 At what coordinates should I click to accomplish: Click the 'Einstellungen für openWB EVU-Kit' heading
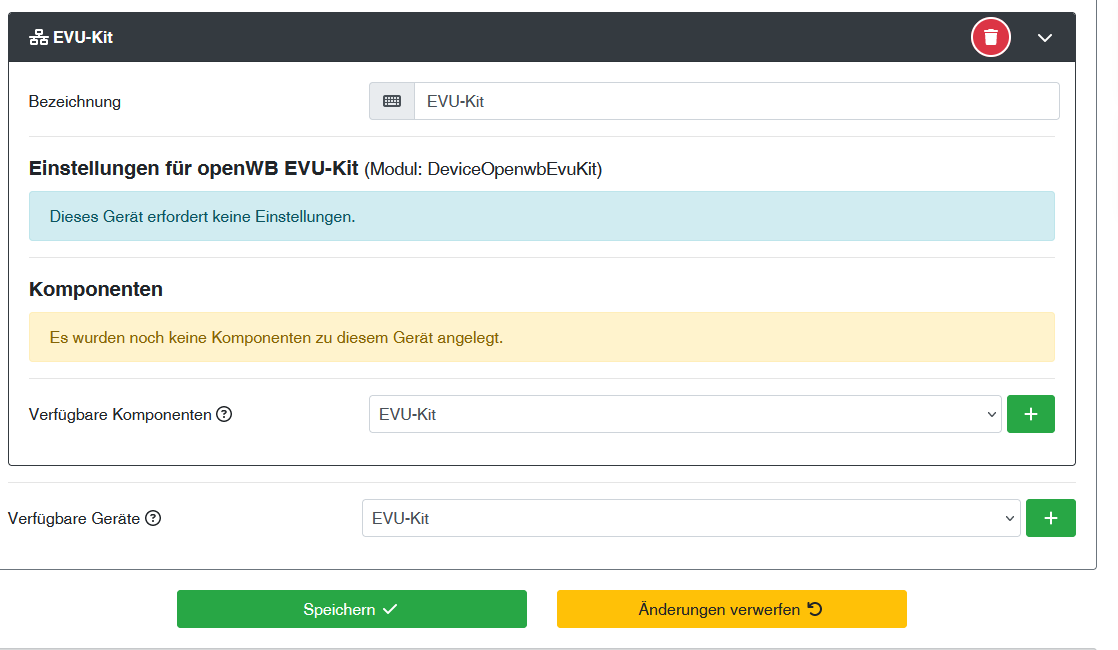193,168
